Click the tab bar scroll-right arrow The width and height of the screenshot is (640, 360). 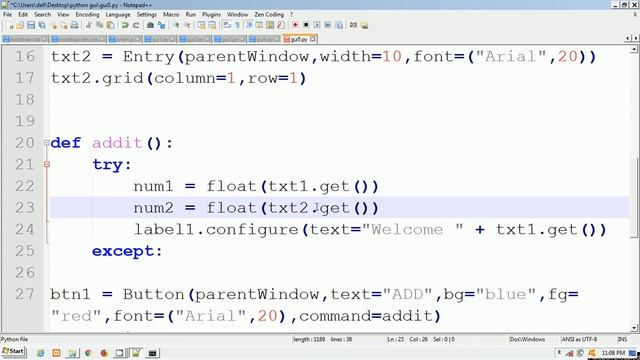coord(635,38)
